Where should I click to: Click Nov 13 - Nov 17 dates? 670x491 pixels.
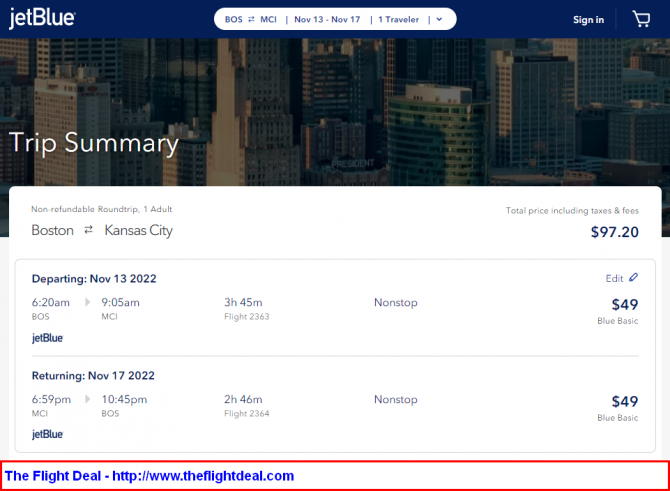tap(327, 19)
